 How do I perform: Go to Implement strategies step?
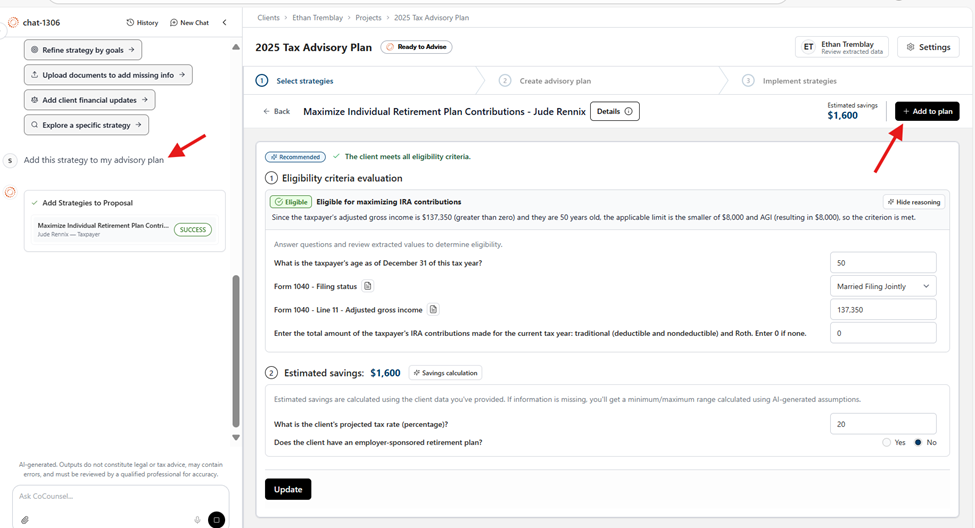tap(798, 81)
